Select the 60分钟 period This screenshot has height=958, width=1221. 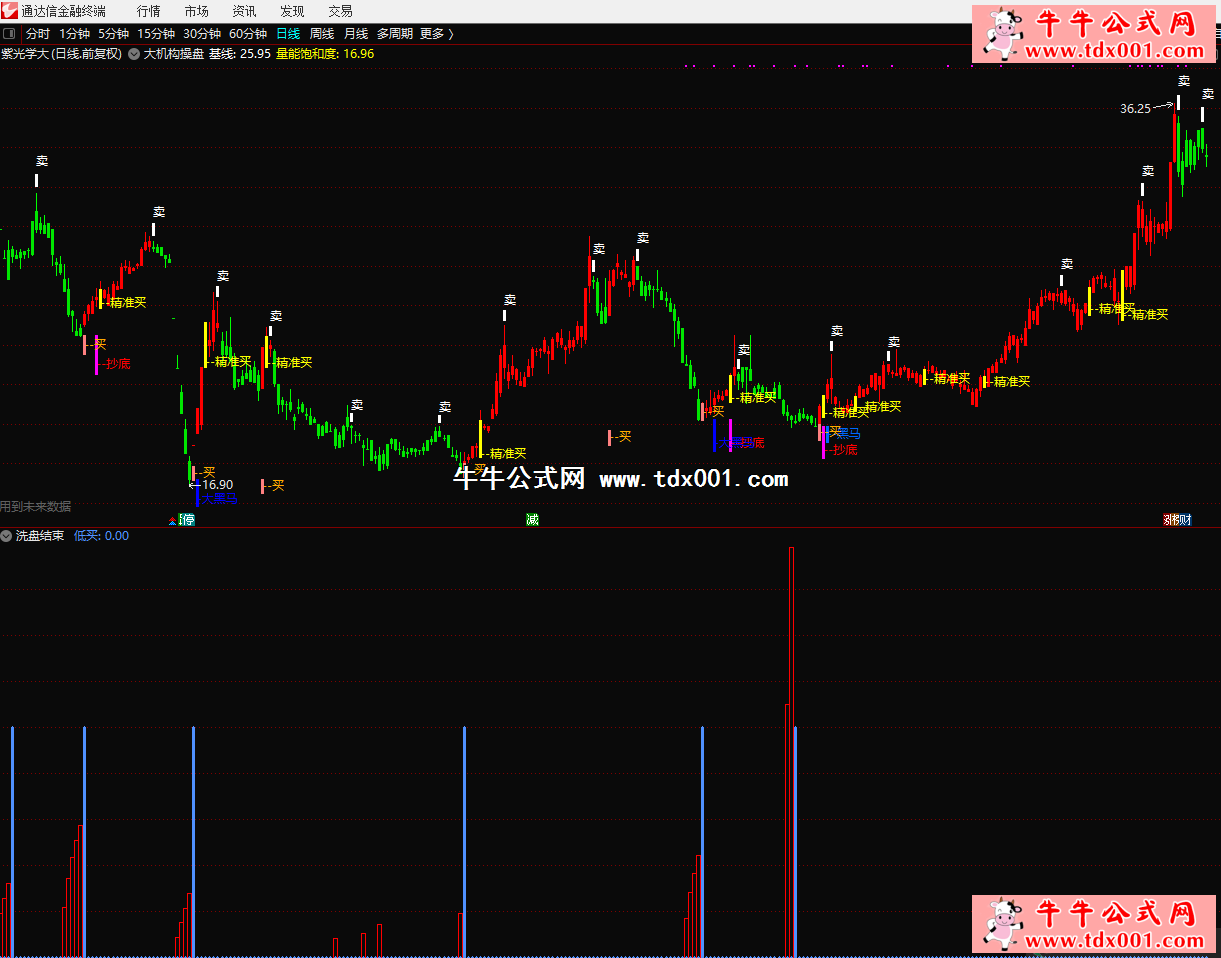click(x=248, y=33)
